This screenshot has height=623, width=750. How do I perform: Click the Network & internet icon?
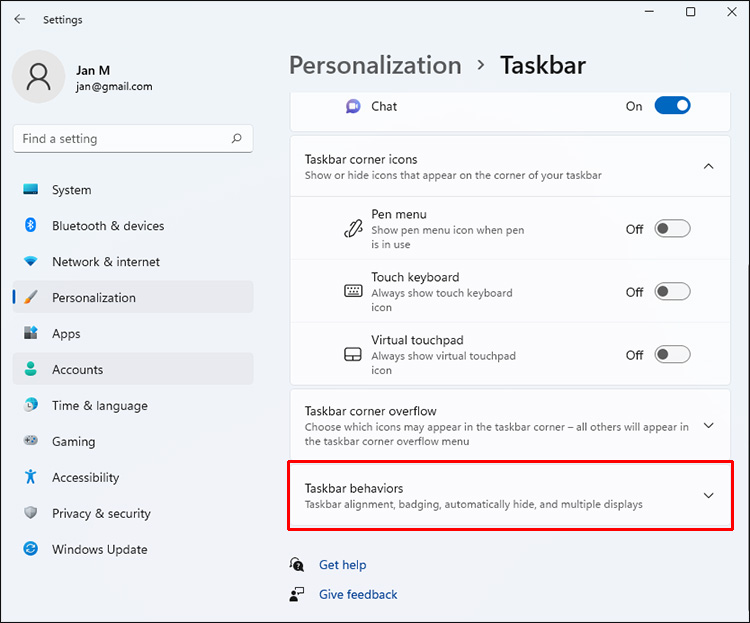tap(31, 262)
